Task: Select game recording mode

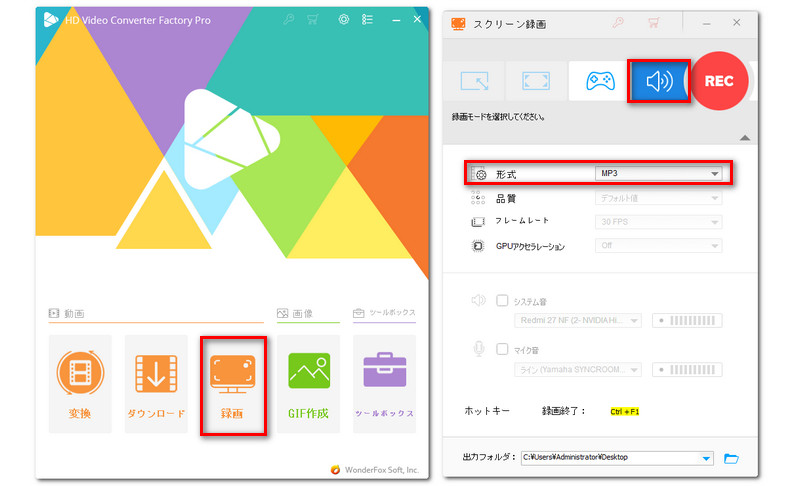Action: click(x=600, y=81)
